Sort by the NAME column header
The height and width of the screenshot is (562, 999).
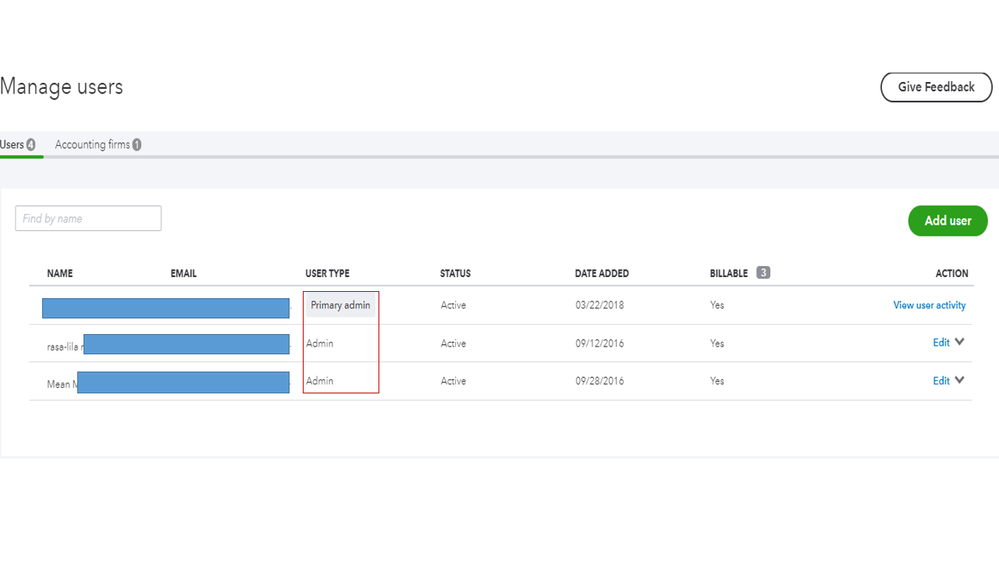(x=60, y=273)
